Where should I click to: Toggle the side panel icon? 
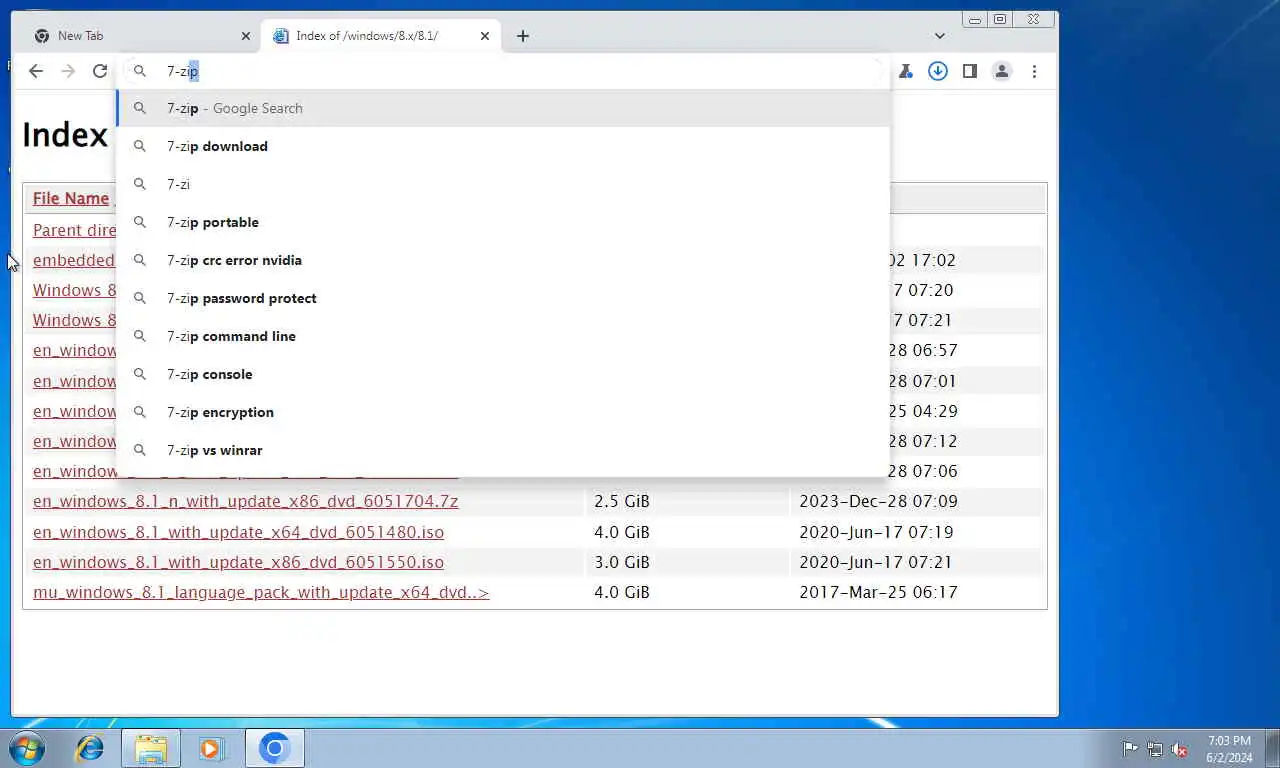coord(969,71)
